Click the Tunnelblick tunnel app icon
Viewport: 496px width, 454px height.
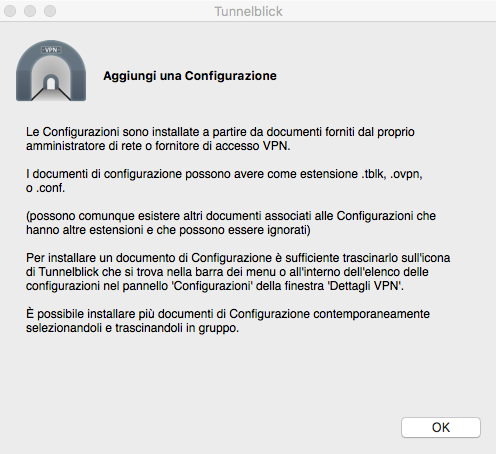51,71
